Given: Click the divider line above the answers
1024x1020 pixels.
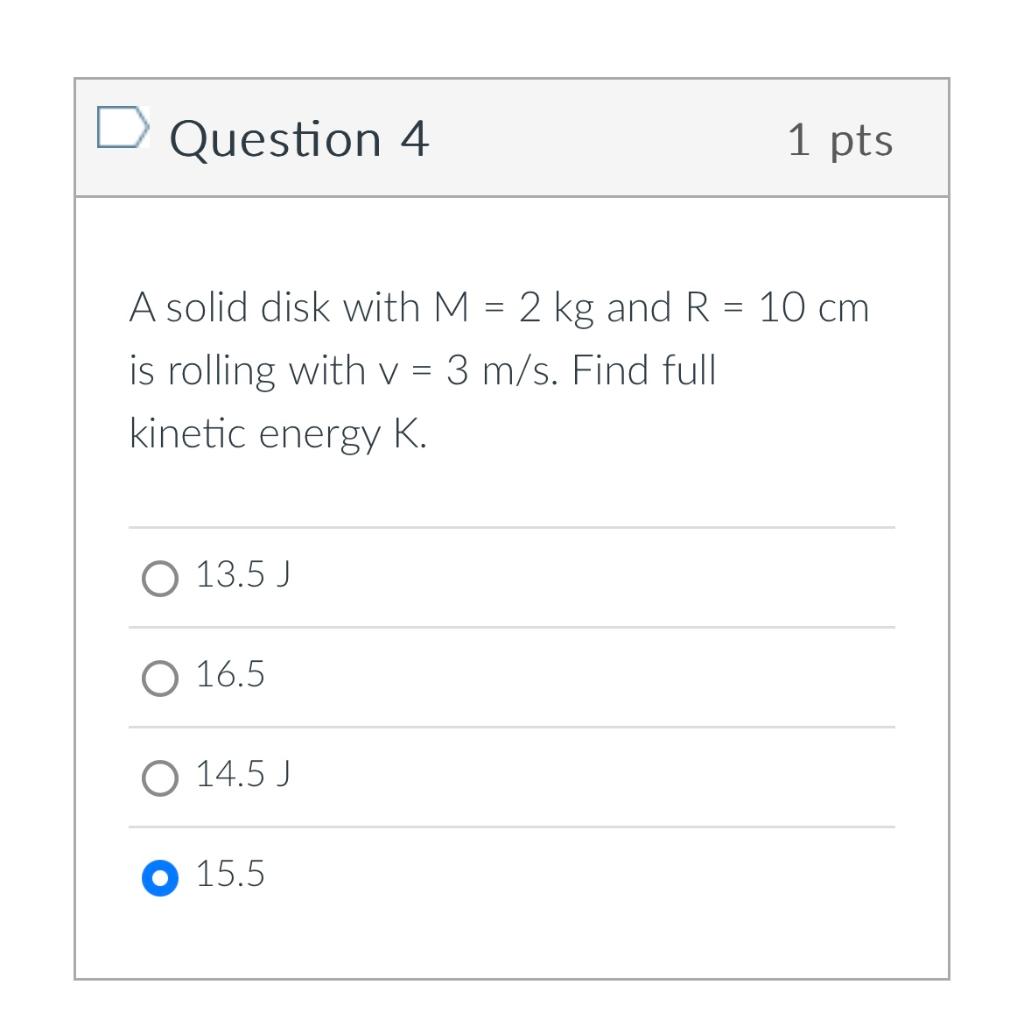Looking at the screenshot, I should (x=511, y=528).
